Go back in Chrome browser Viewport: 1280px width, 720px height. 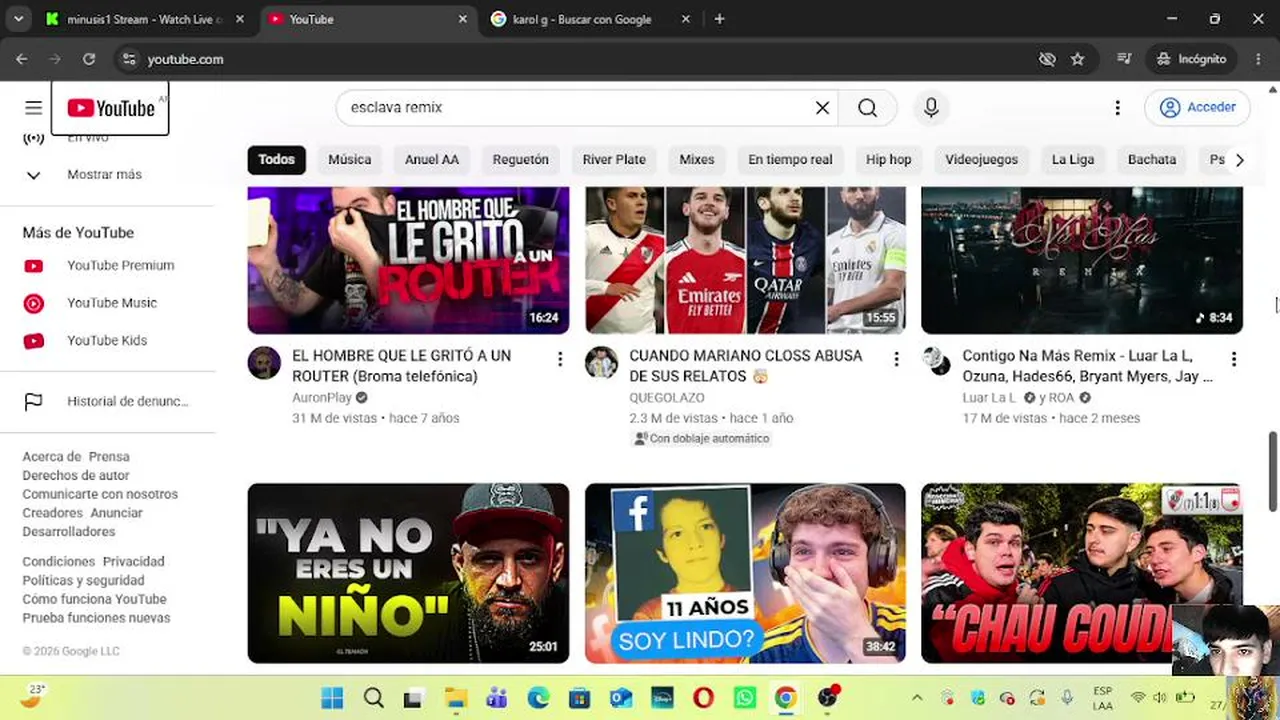point(22,59)
